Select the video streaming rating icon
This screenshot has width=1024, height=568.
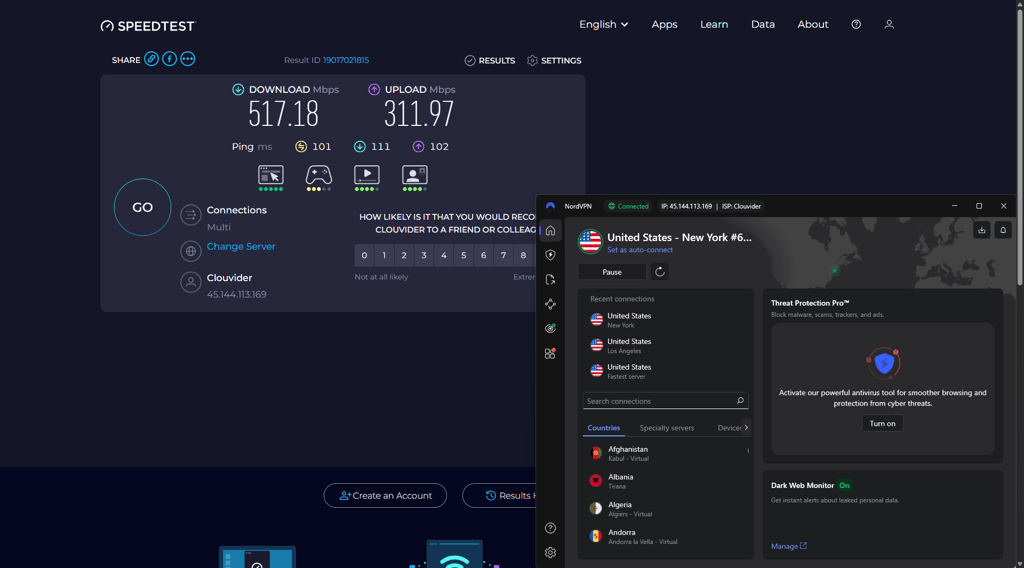[366, 178]
